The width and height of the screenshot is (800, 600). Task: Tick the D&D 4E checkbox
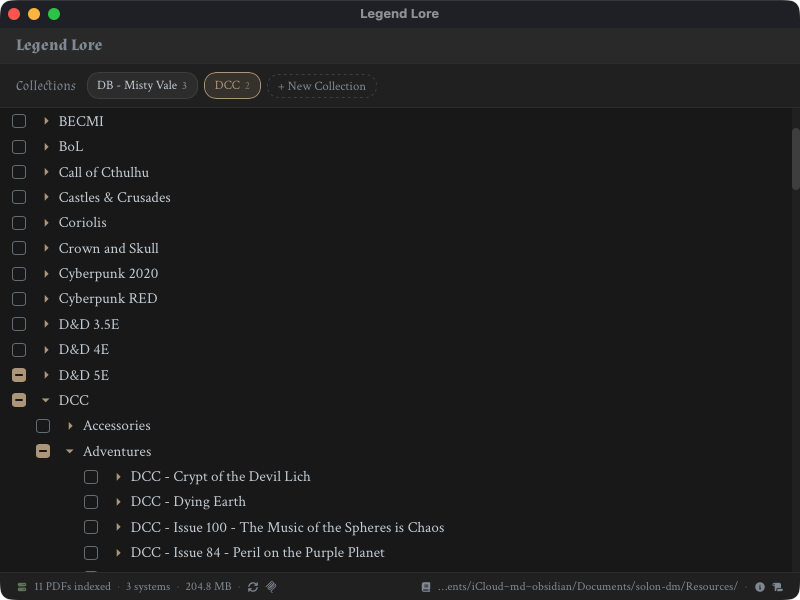click(19, 349)
